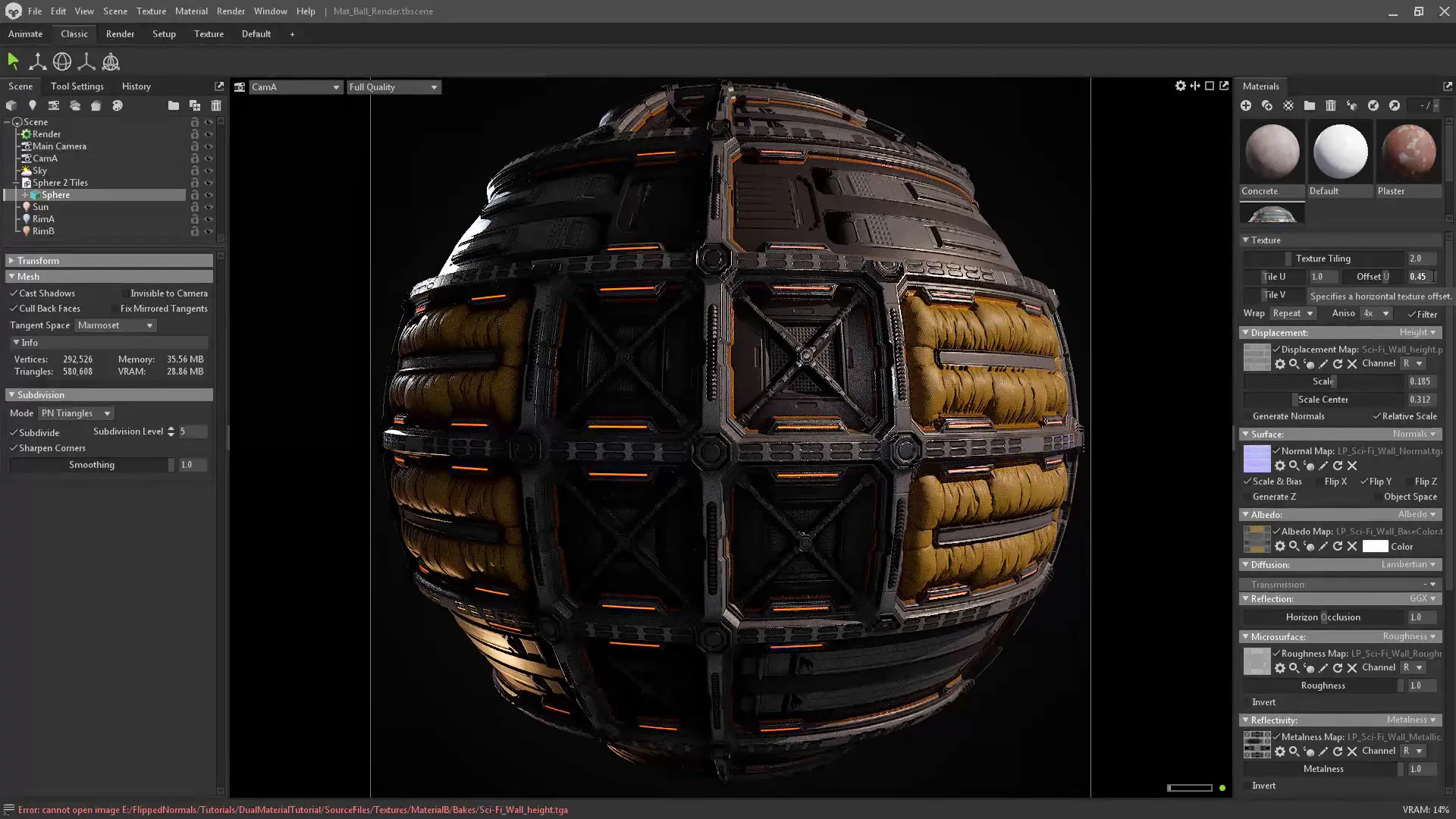Activate the rotate gizmo tool
This screenshot has width=1456, height=819.
pos(62,61)
